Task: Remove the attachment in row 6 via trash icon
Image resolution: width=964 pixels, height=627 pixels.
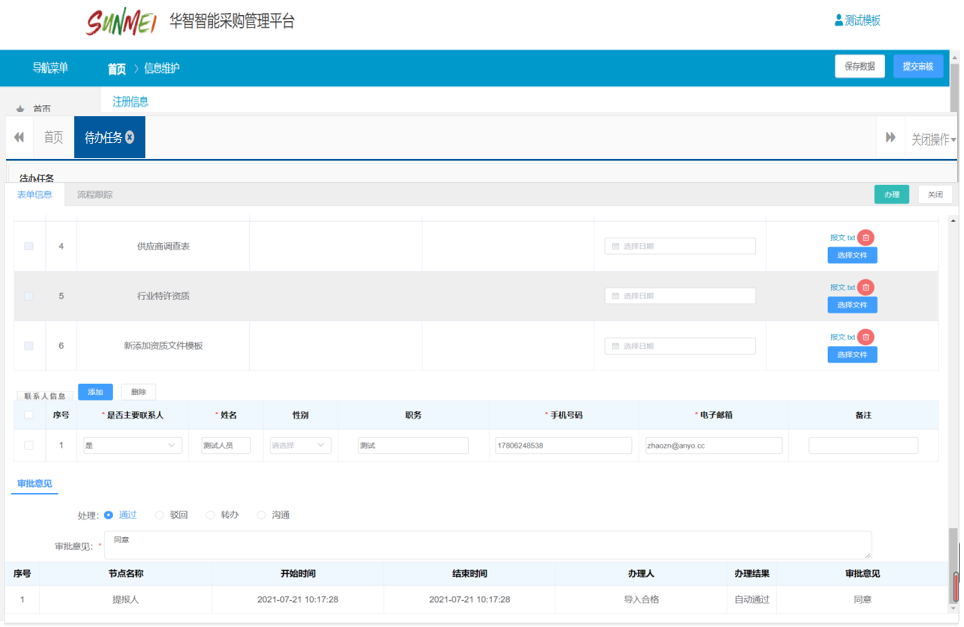Action: tap(866, 337)
